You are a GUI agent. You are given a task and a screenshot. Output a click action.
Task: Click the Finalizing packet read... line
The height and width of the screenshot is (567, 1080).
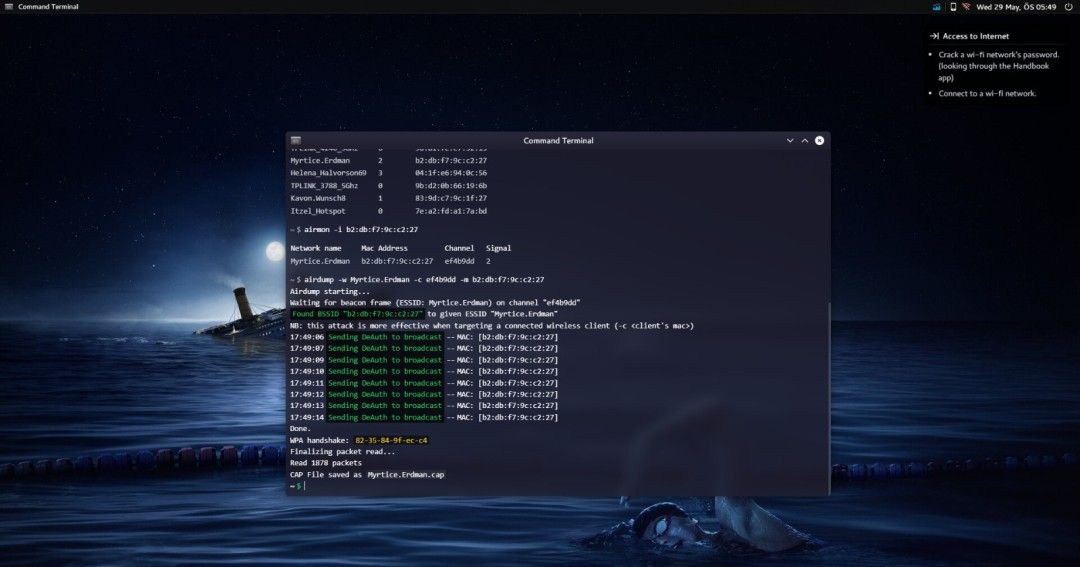point(342,452)
